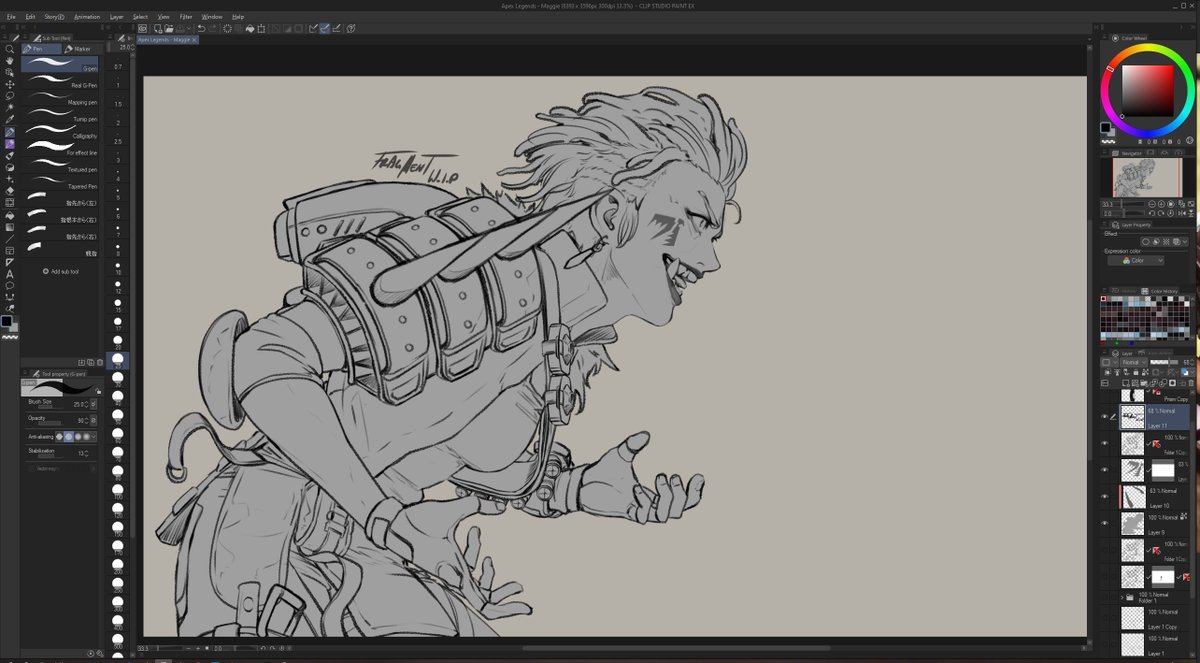This screenshot has width=1200, height=663.
Task: Toggle visibility of Folder 1
Action: [1105, 597]
